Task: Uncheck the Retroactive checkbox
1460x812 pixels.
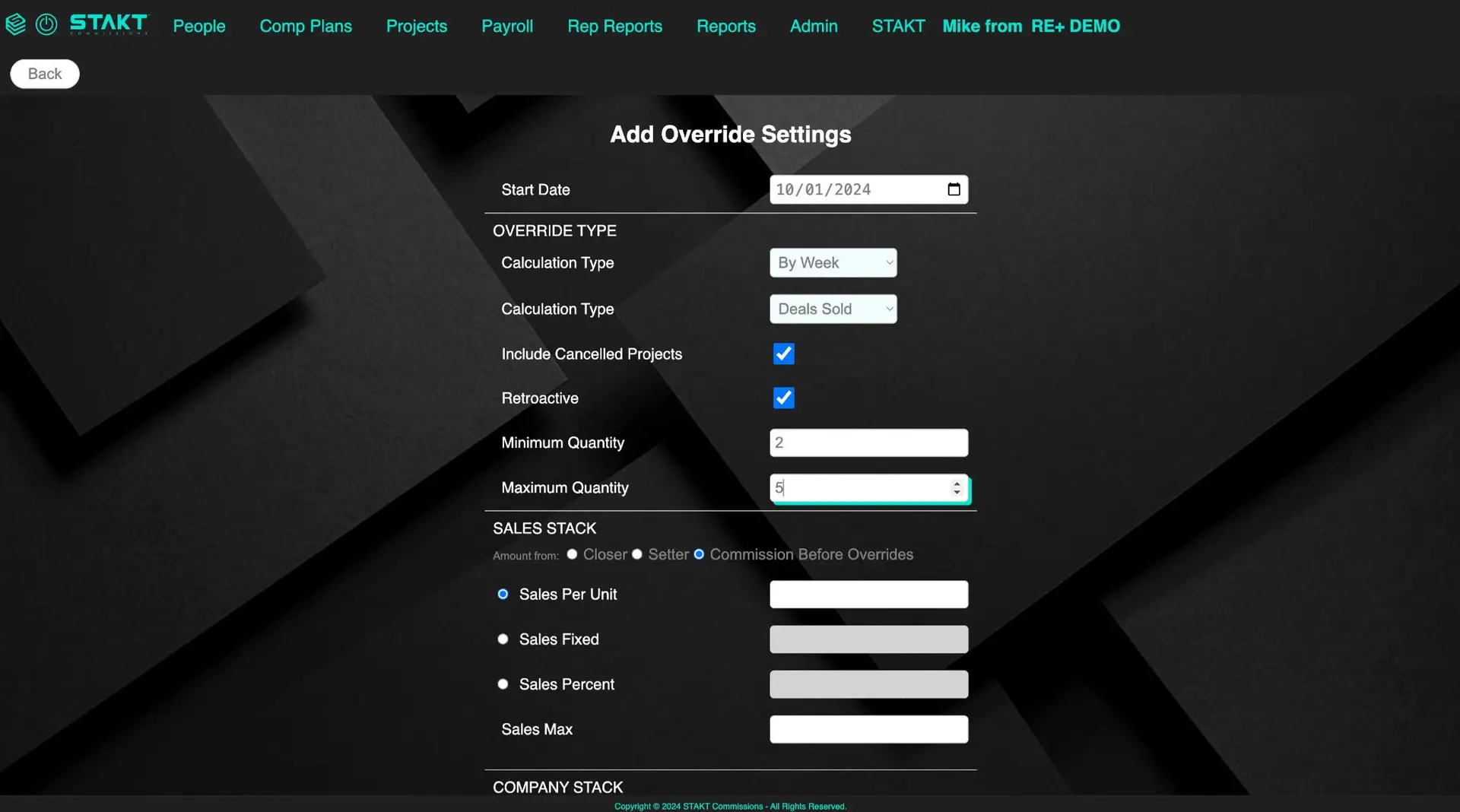Action: point(783,398)
